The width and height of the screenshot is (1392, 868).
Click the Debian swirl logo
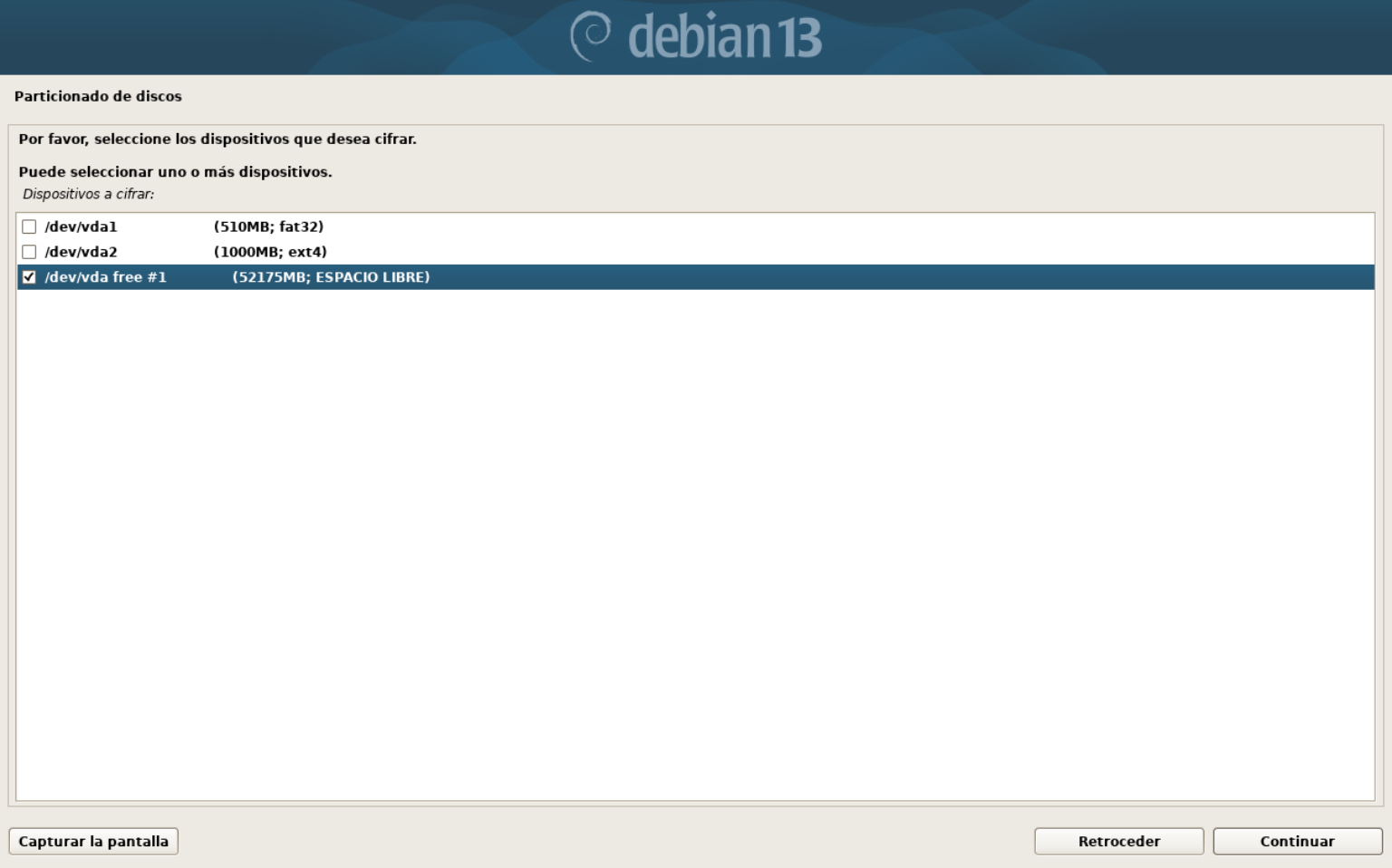pyautogui.click(x=591, y=36)
